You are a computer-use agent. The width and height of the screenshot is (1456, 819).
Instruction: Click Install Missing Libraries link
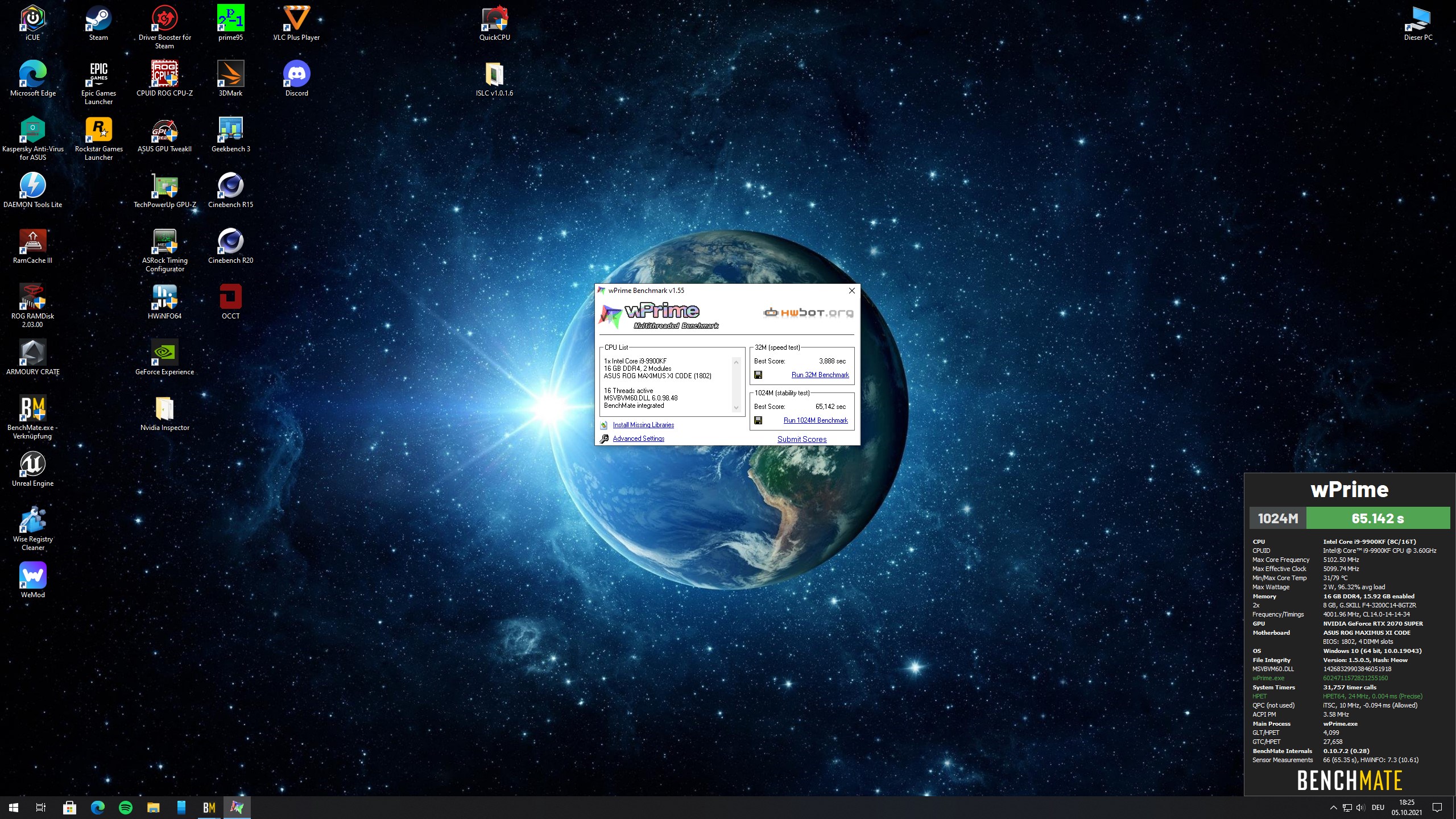coord(643,425)
